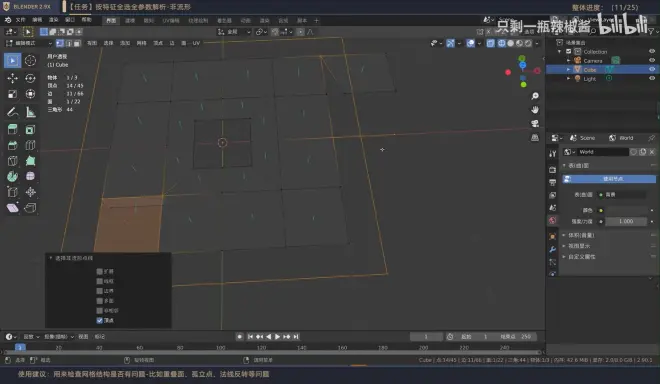This screenshot has width=660, height=384.
Task: Hide the Cube object in outliner
Action: [x=652, y=69]
